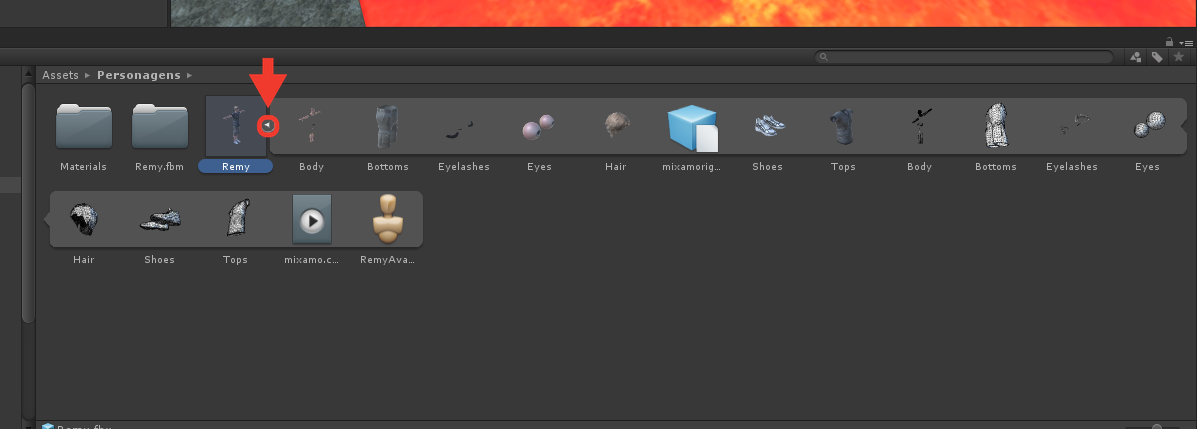
Task: Click Personagens in breadcrumb path
Action: pos(139,75)
